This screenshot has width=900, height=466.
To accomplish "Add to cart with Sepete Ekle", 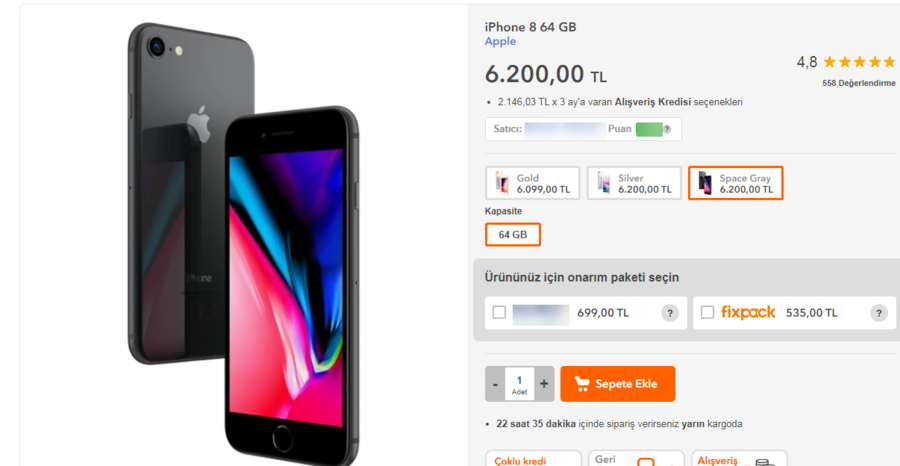I will point(617,383).
